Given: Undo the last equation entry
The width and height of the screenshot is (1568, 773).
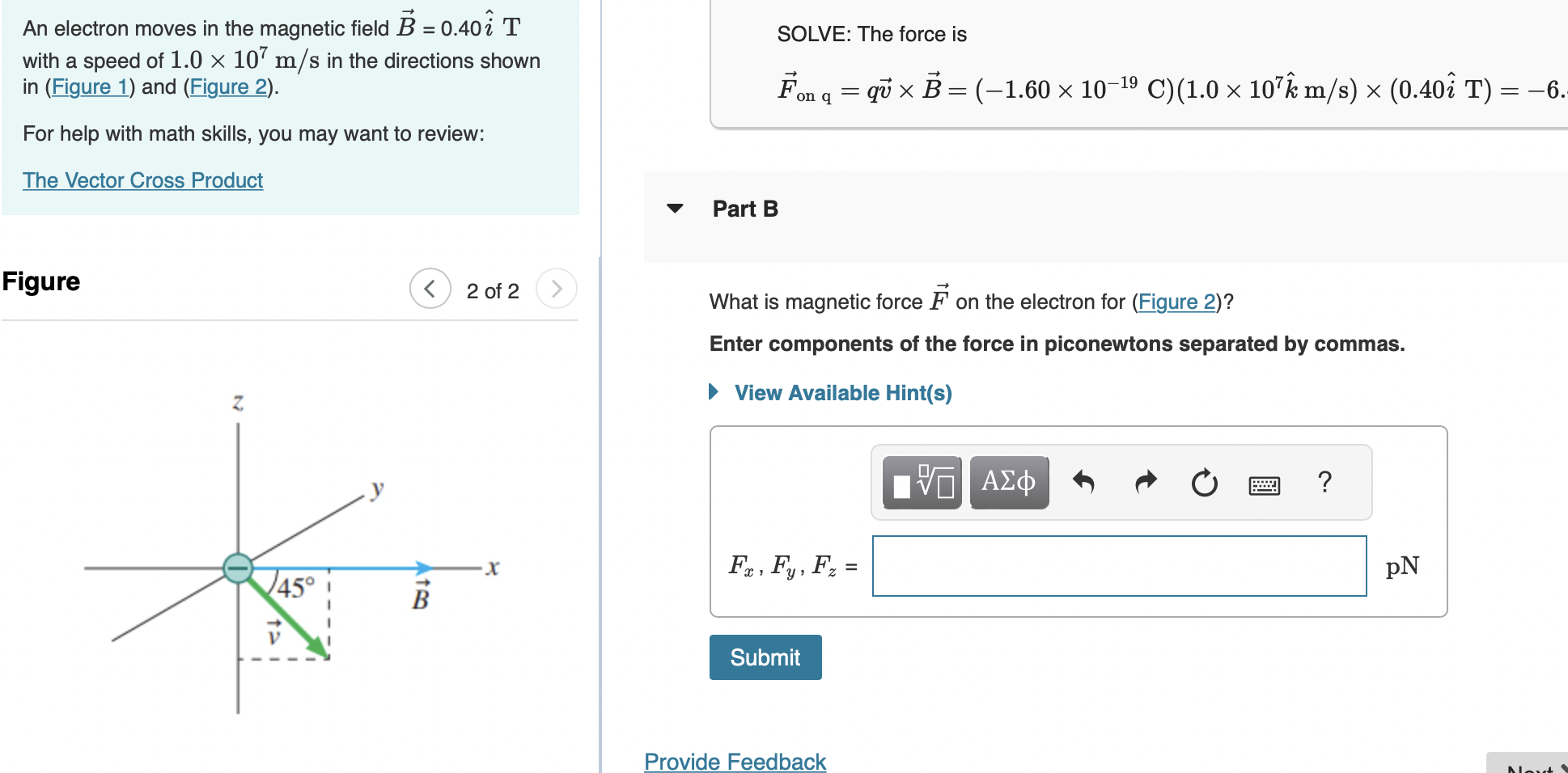Looking at the screenshot, I should [1086, 483].
